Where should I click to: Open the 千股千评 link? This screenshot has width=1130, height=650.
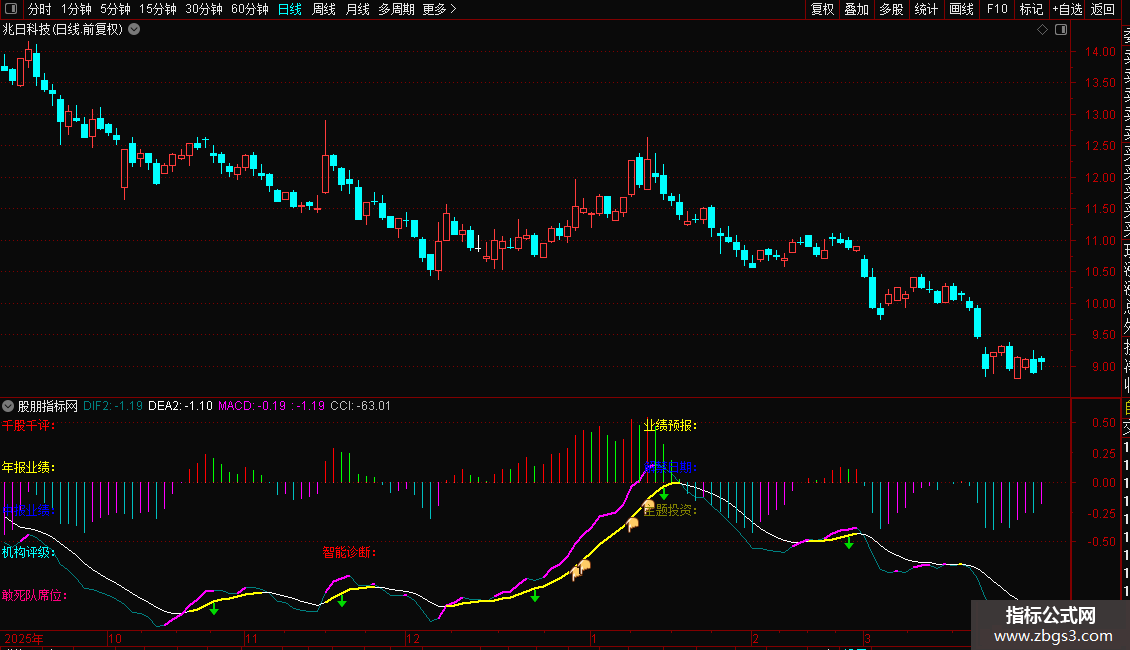click(28, 425)
